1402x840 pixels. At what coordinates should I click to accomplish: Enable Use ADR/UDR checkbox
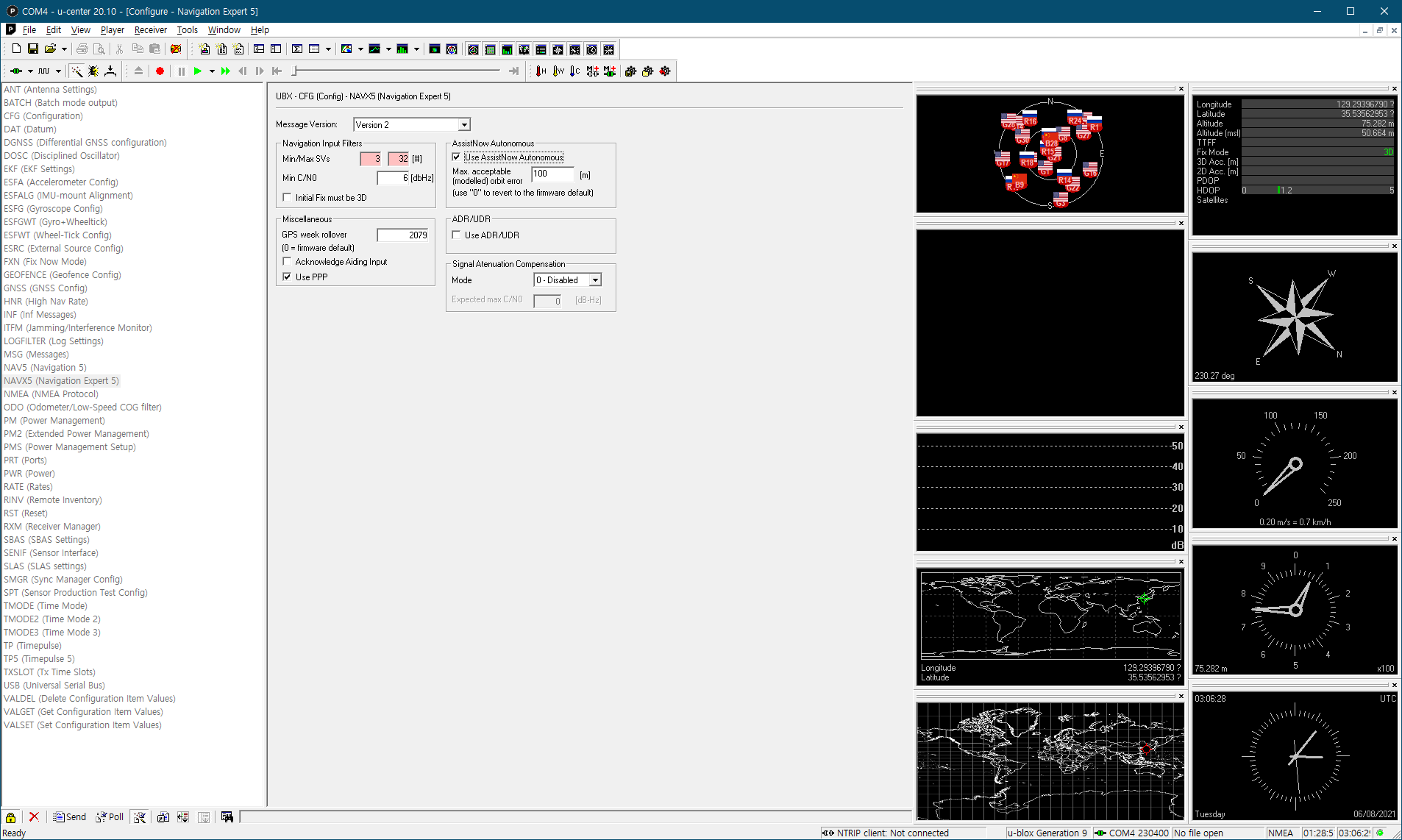(456, 235)
